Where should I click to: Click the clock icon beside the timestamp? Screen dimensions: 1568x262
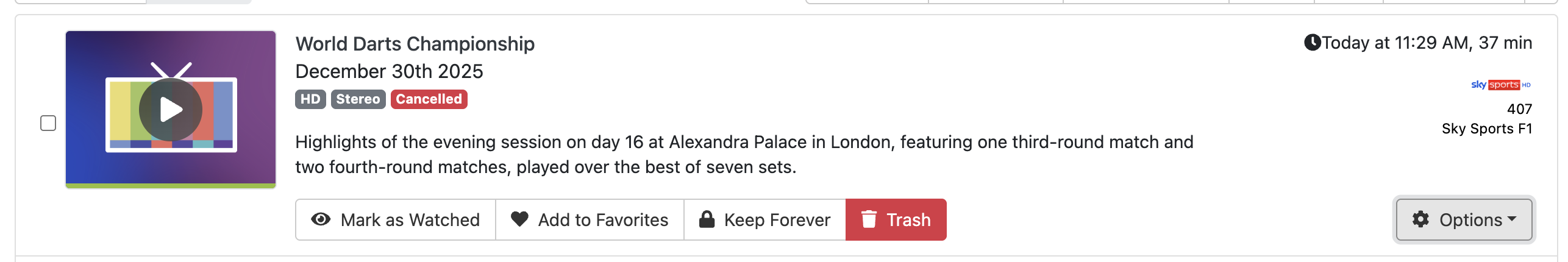click(1312, 43)
